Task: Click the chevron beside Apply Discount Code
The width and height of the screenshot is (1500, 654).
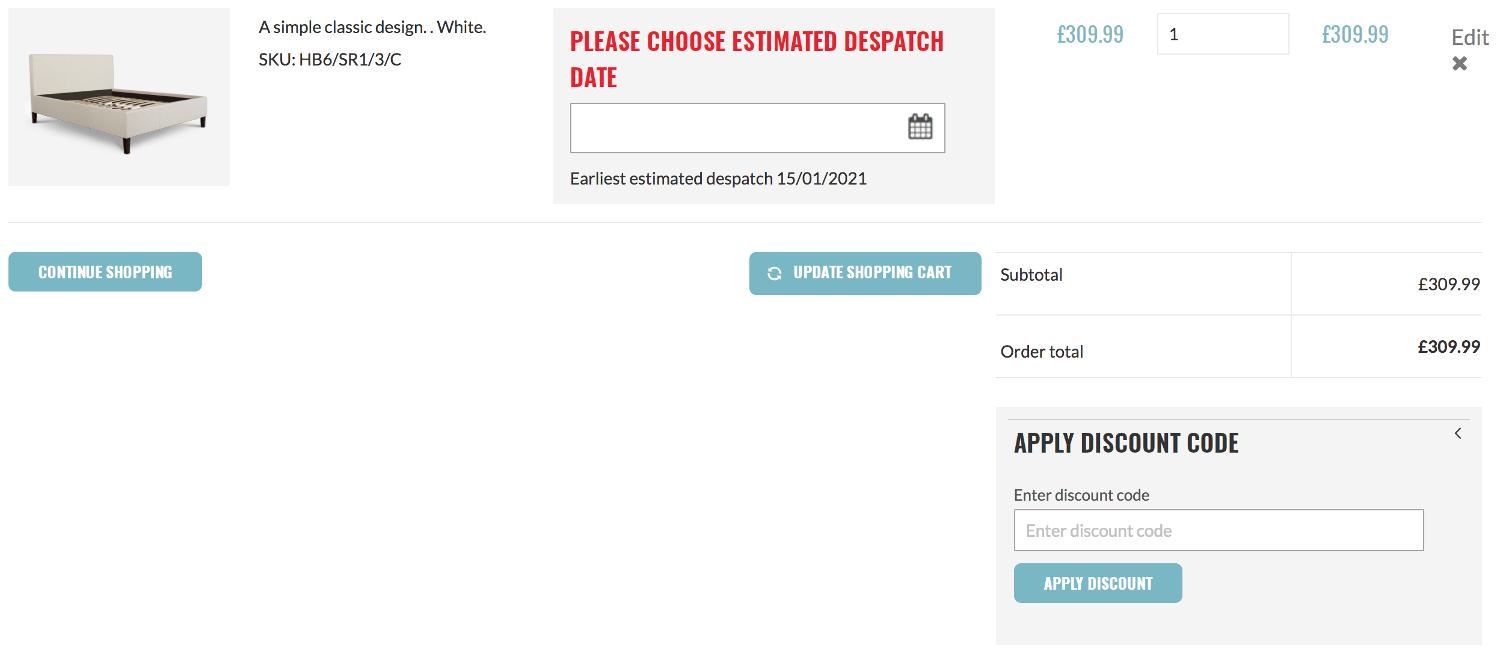Action: point(1457,434)
